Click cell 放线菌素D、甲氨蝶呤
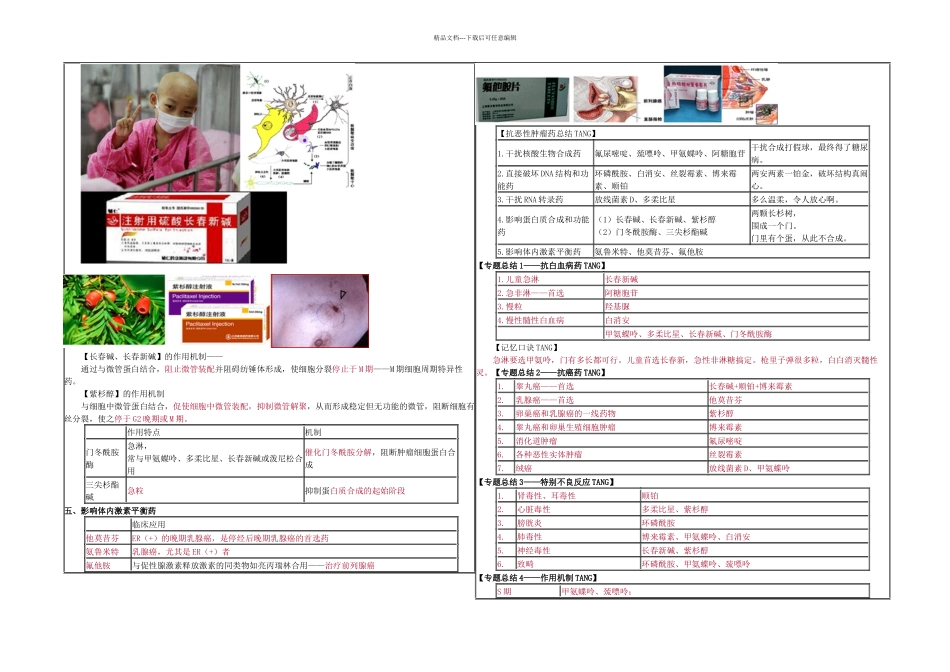The image size is (950, 672). [x=749, y=468]
